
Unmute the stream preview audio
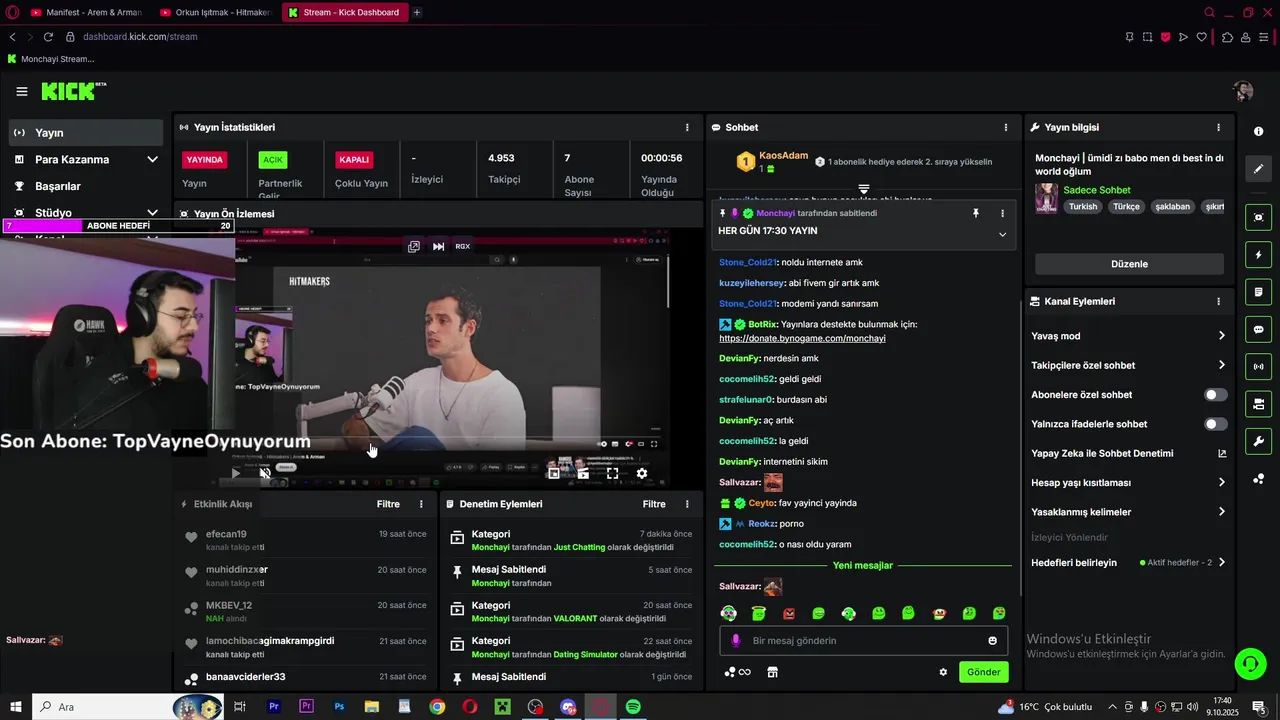point(265,473)
